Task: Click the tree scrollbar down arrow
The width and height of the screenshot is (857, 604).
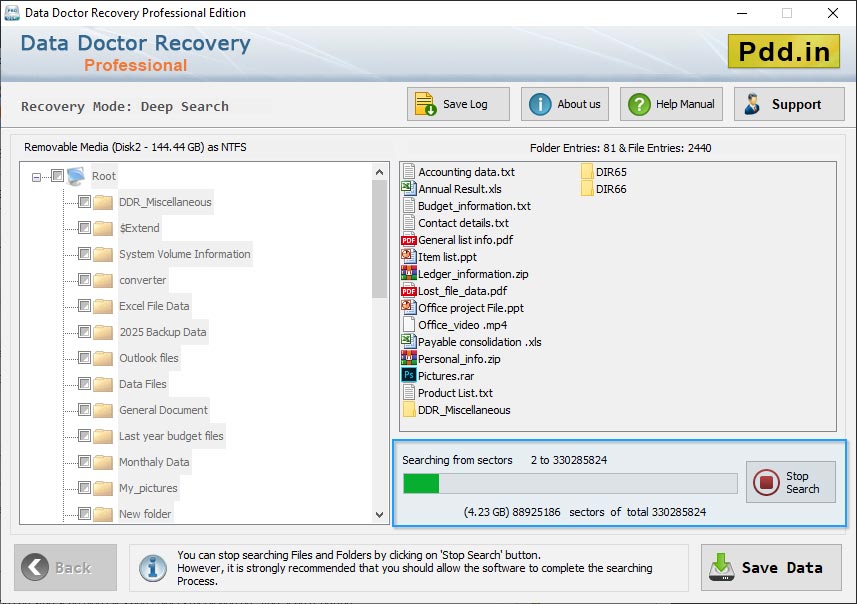Action: coord(380,514)
